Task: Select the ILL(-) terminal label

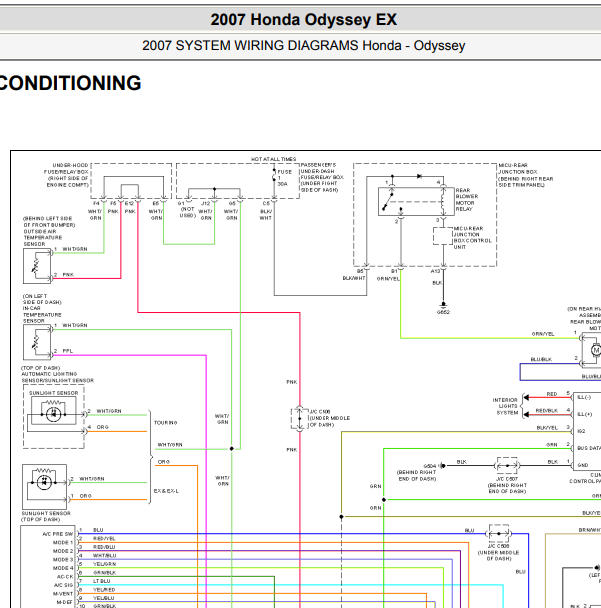Action: [x=584, y=397]
